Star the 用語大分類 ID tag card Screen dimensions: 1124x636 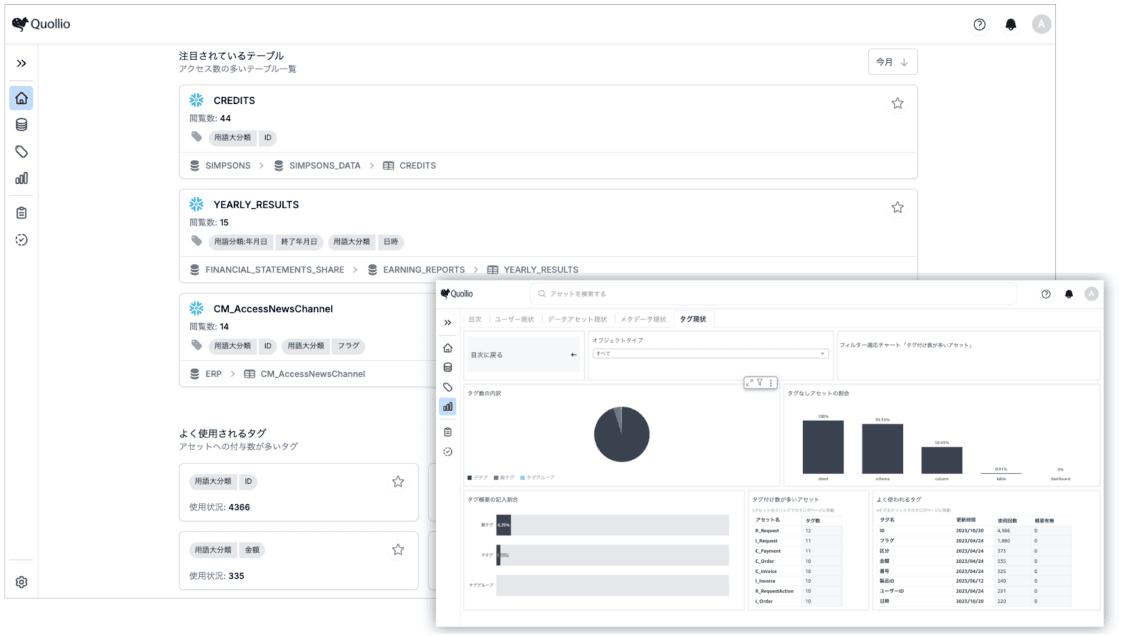(x=398, y=481)
